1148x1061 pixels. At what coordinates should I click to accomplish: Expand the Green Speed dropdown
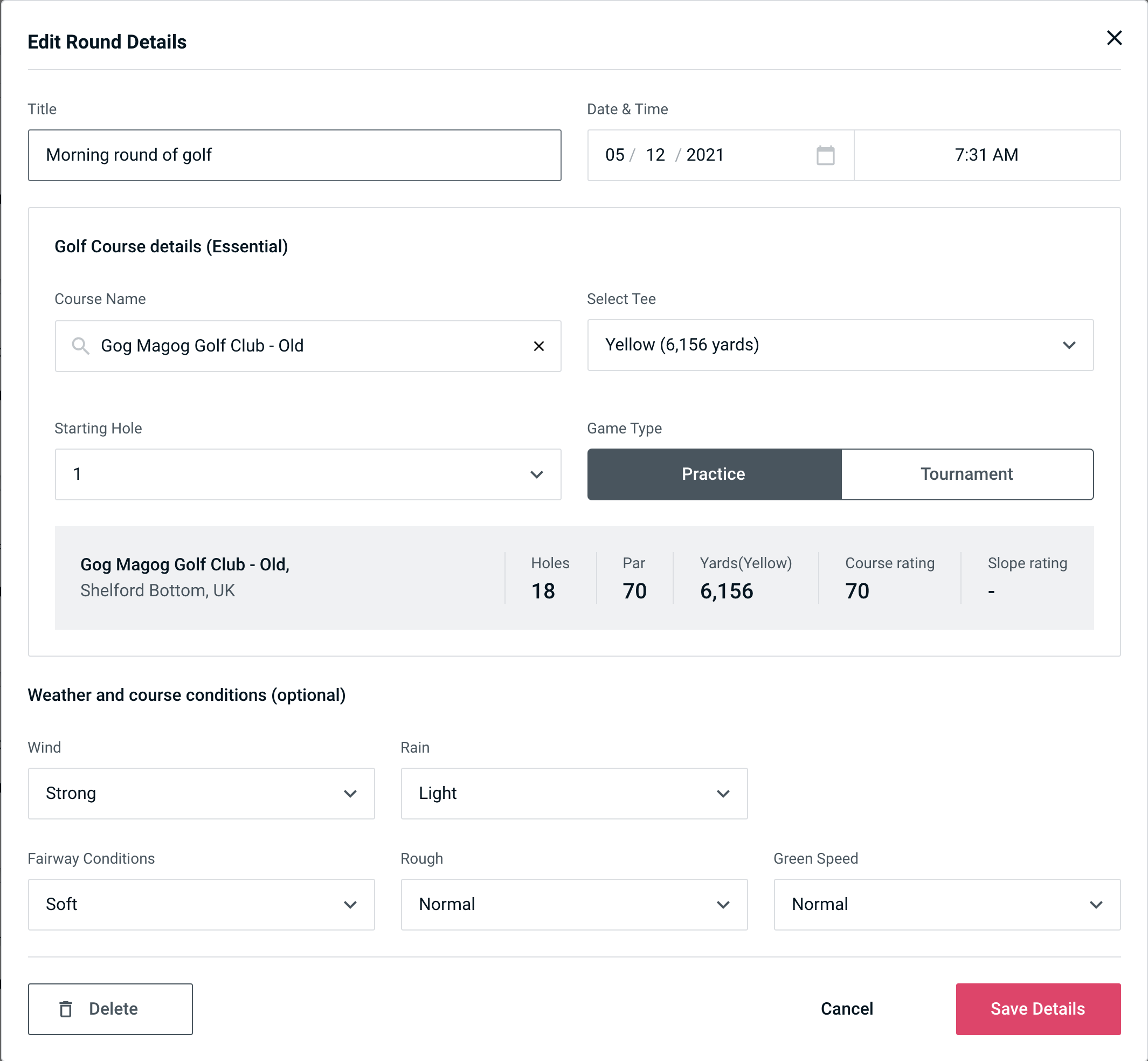(946, 903)
